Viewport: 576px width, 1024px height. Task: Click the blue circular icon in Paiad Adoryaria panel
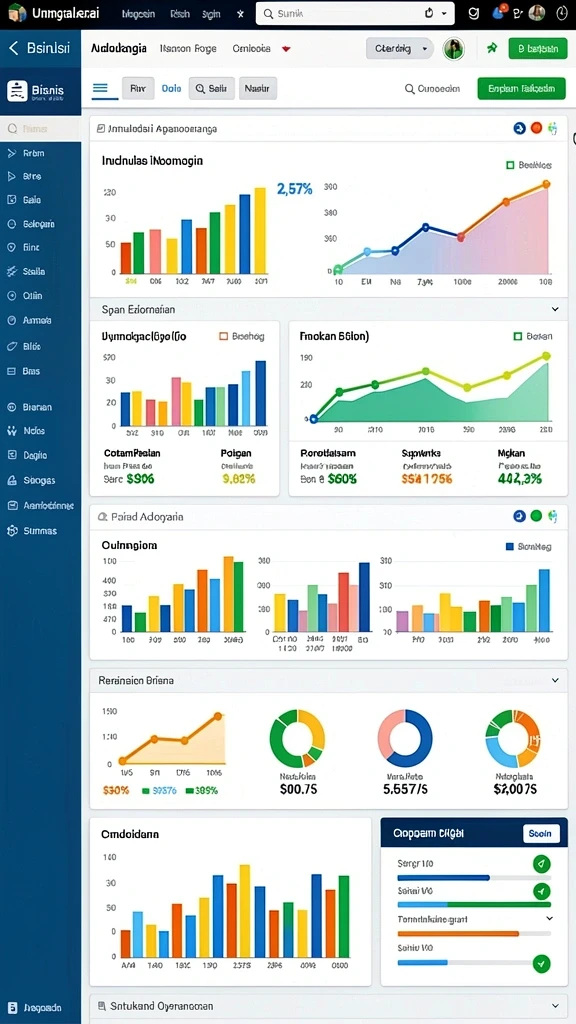(519, 516)
